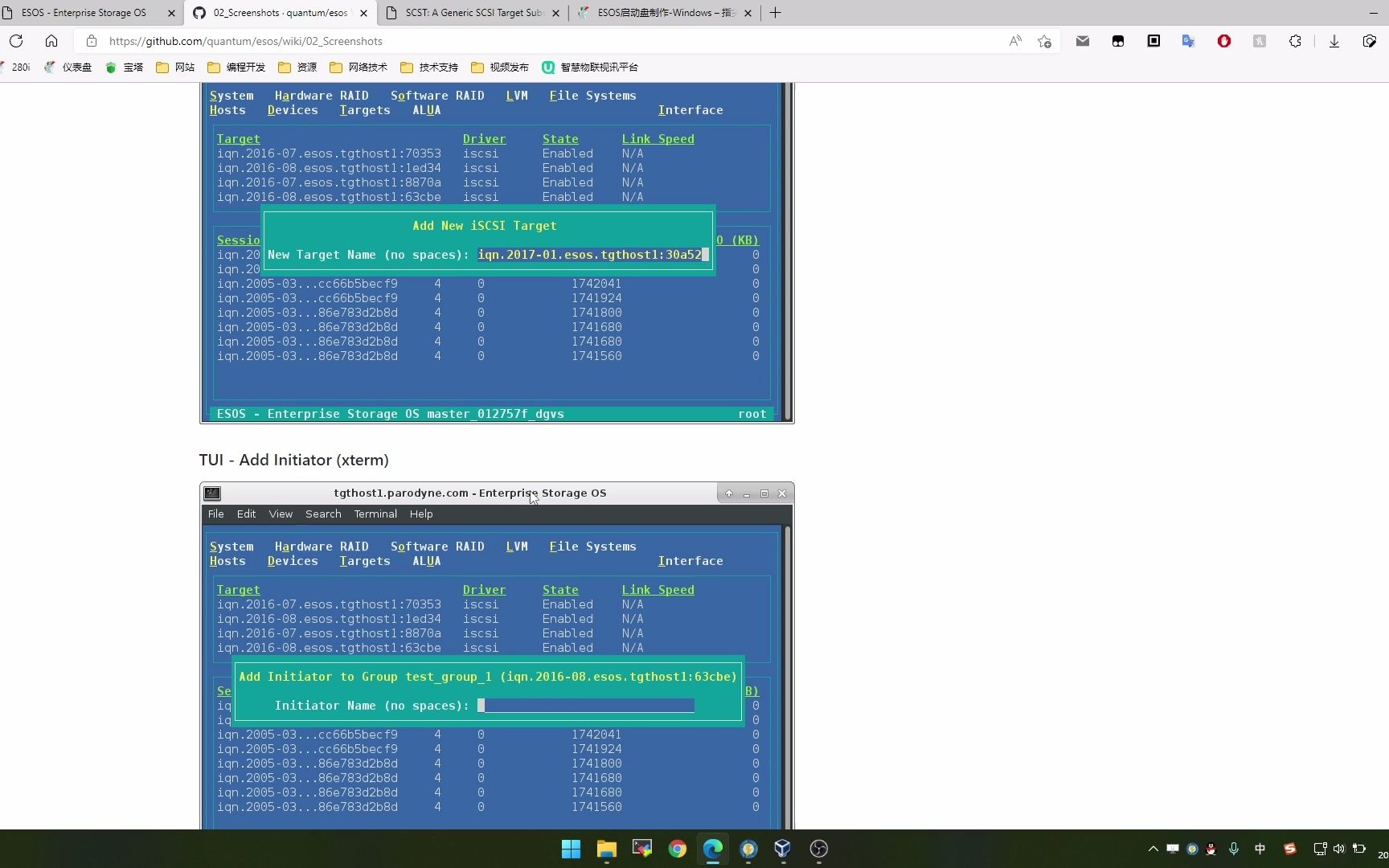The image size is (1389, 868).
Task: Click the black square-frame extension icon
Action: tap(1153, 41)
